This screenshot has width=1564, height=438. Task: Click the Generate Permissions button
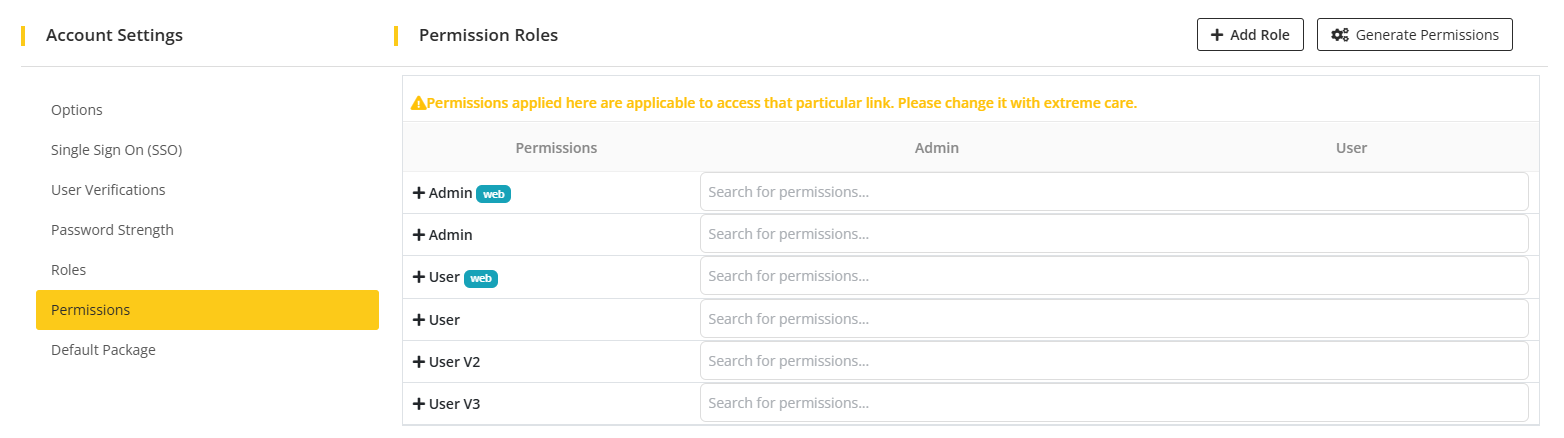click(x=1414, y=35)
